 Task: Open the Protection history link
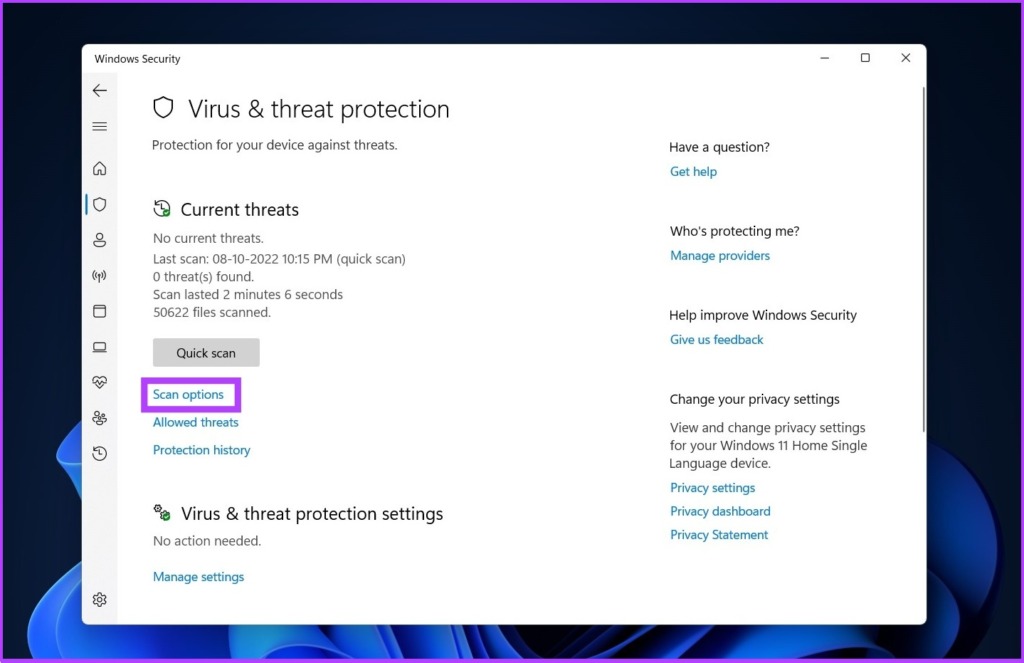tap(201, 450)
